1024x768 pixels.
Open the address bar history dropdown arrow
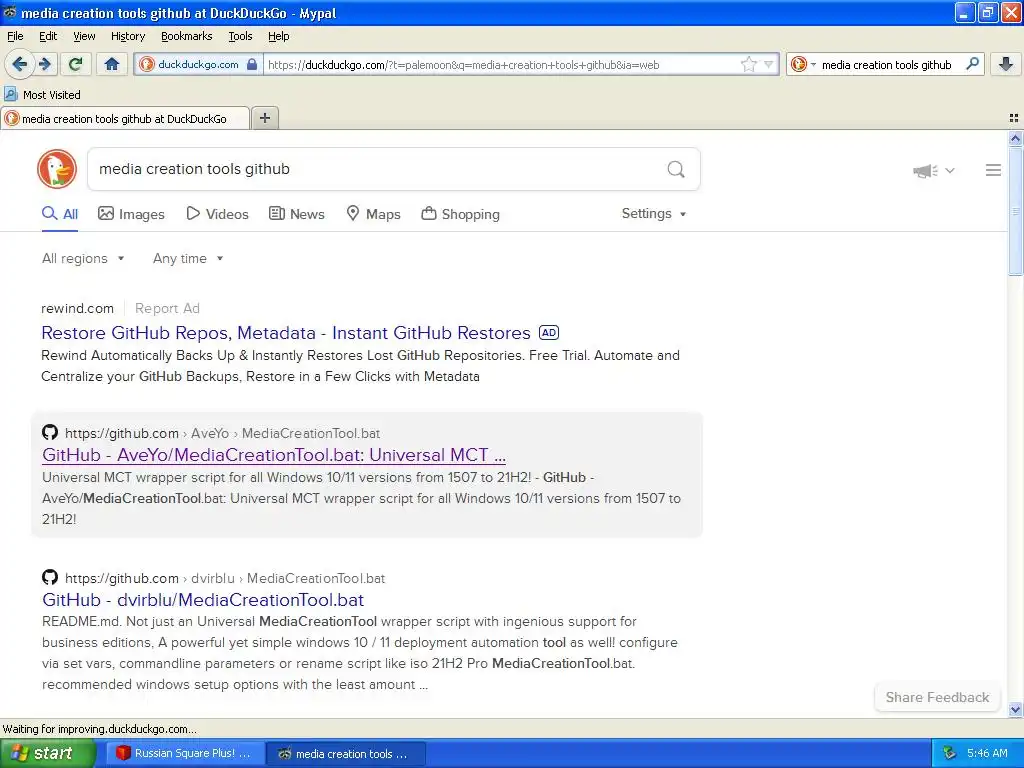(769, 64)
